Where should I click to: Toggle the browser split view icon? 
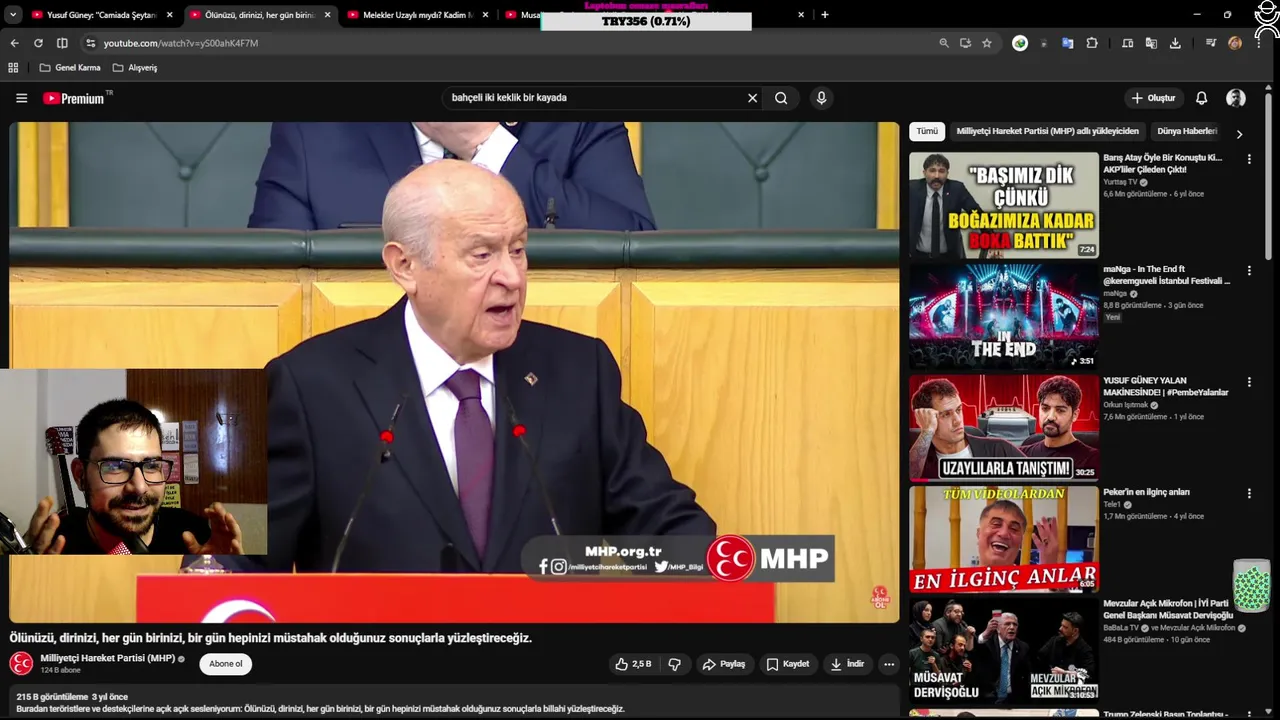(x=62, y=43)
